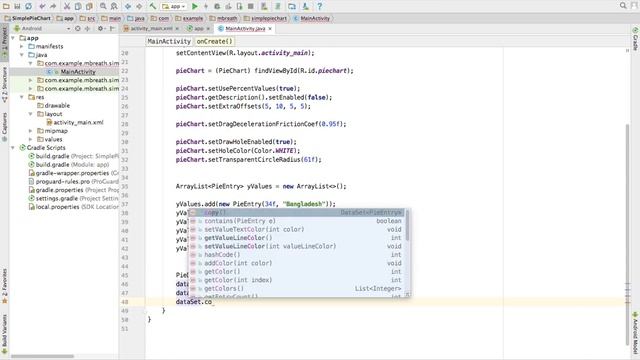Click the Help question mark icon

[320, 6]
